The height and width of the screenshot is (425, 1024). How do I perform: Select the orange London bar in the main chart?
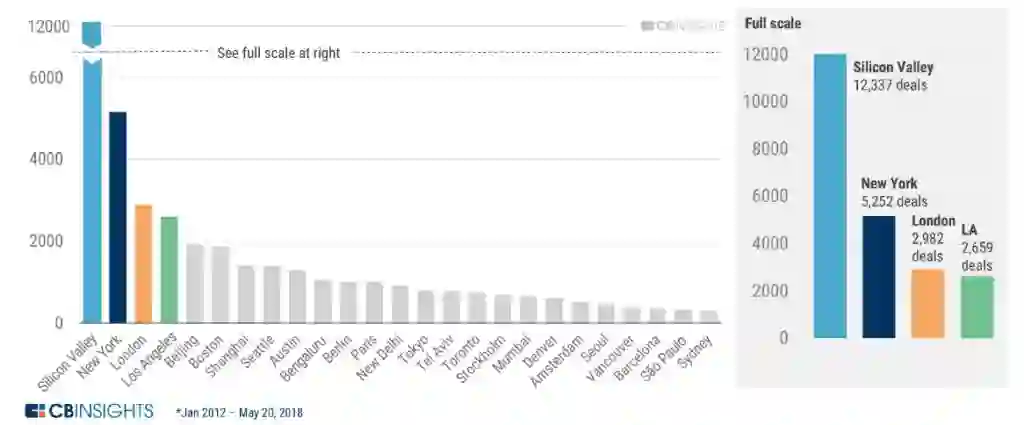point(144,263)
